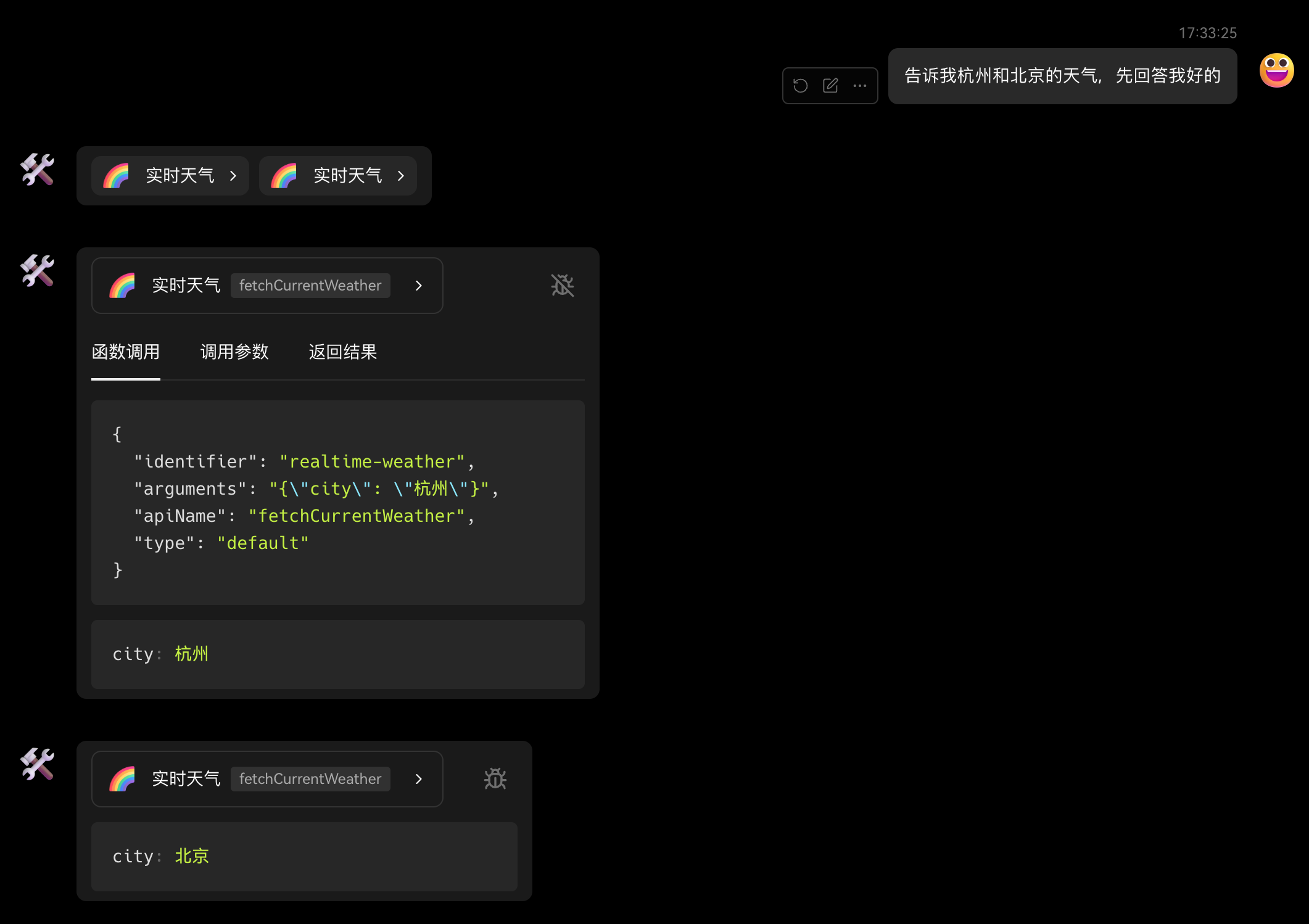This screenshot has height=924, width=1309.
Task: Expand the chevron on the 杭州 fetchCurrentWeather header
Action: [x=419, y=286]
